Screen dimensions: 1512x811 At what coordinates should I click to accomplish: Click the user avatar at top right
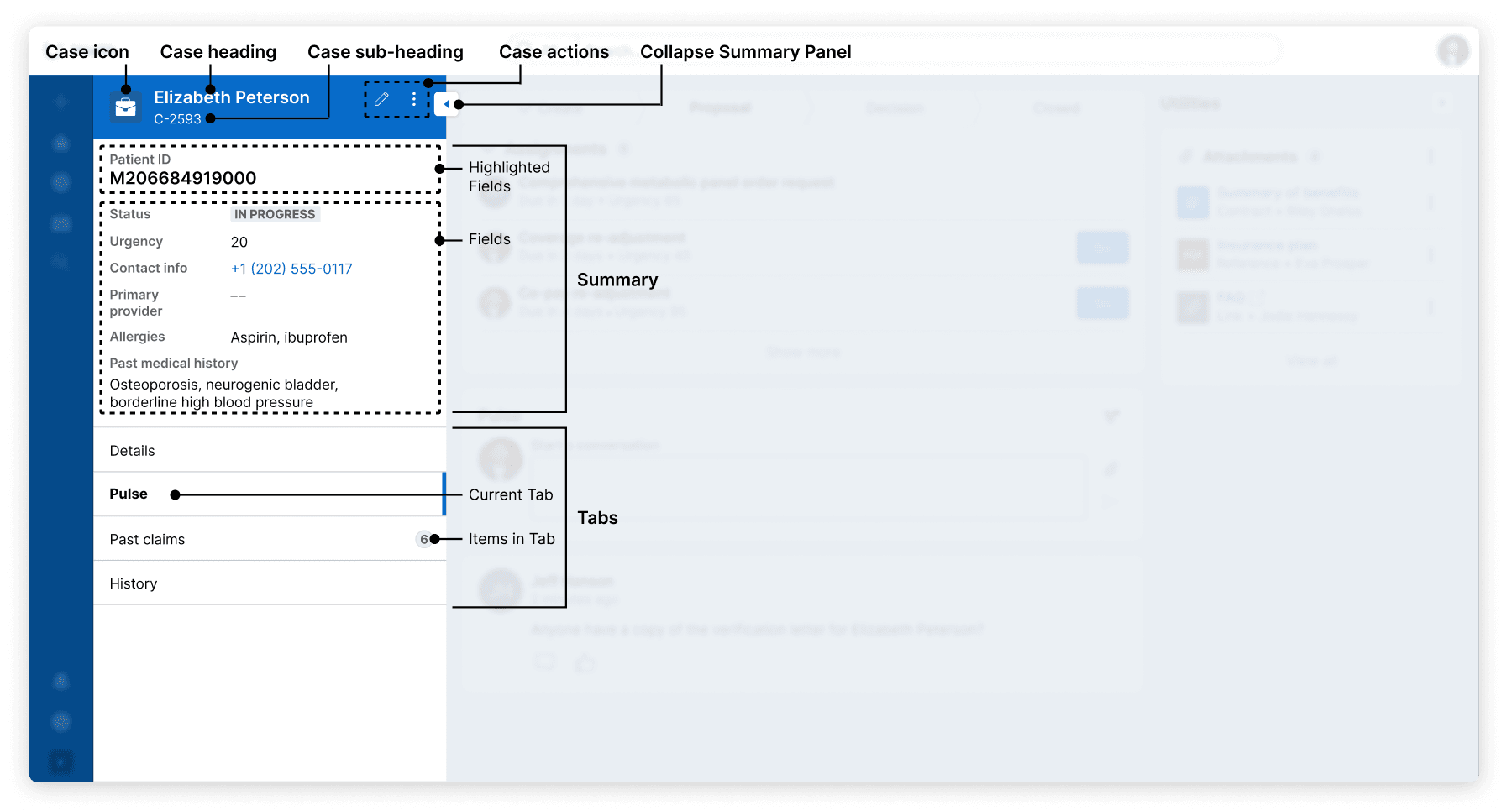coord(1452,50)
